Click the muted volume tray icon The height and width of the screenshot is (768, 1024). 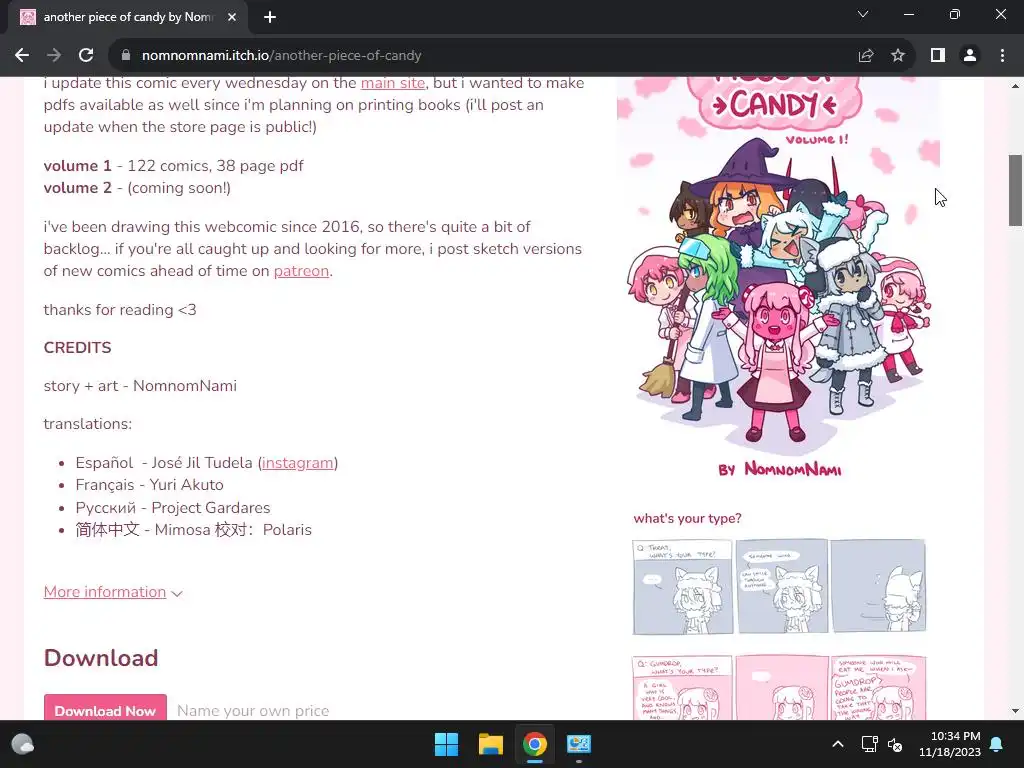click(895, 744)
